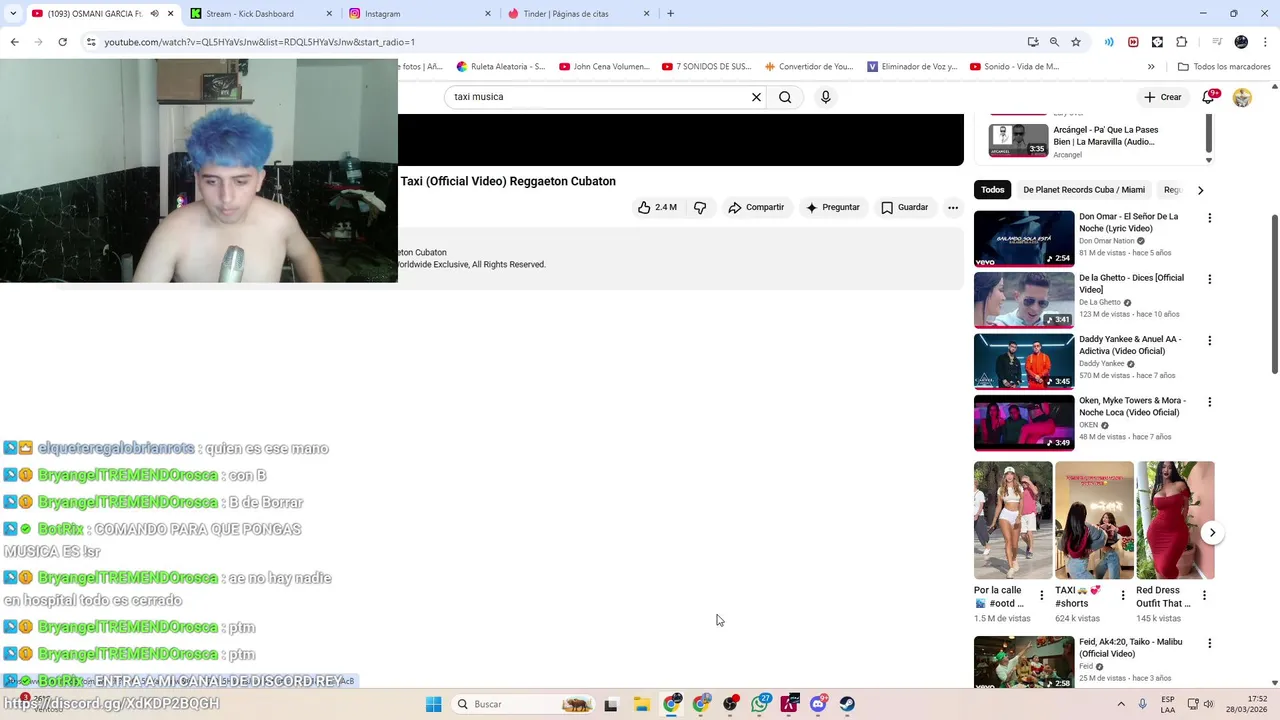1280x720 pixels.
Task: Show more filter chips with right arrow
Action: point(1200,190)
